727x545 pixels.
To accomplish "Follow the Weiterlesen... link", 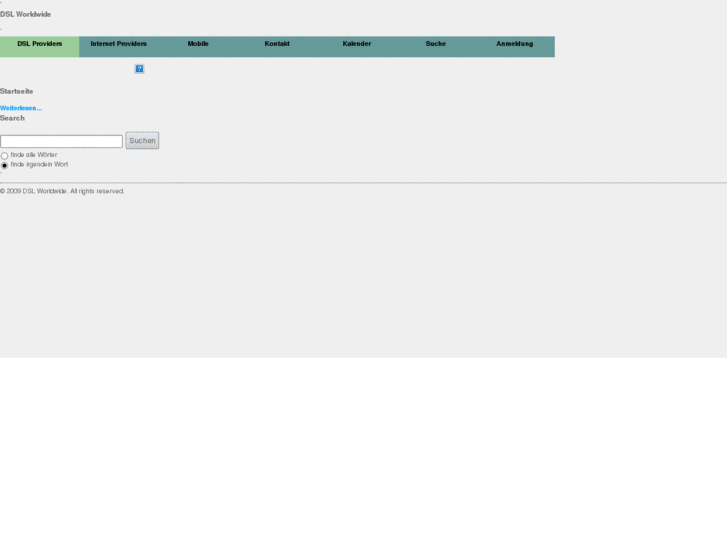I will click(21, 108).
